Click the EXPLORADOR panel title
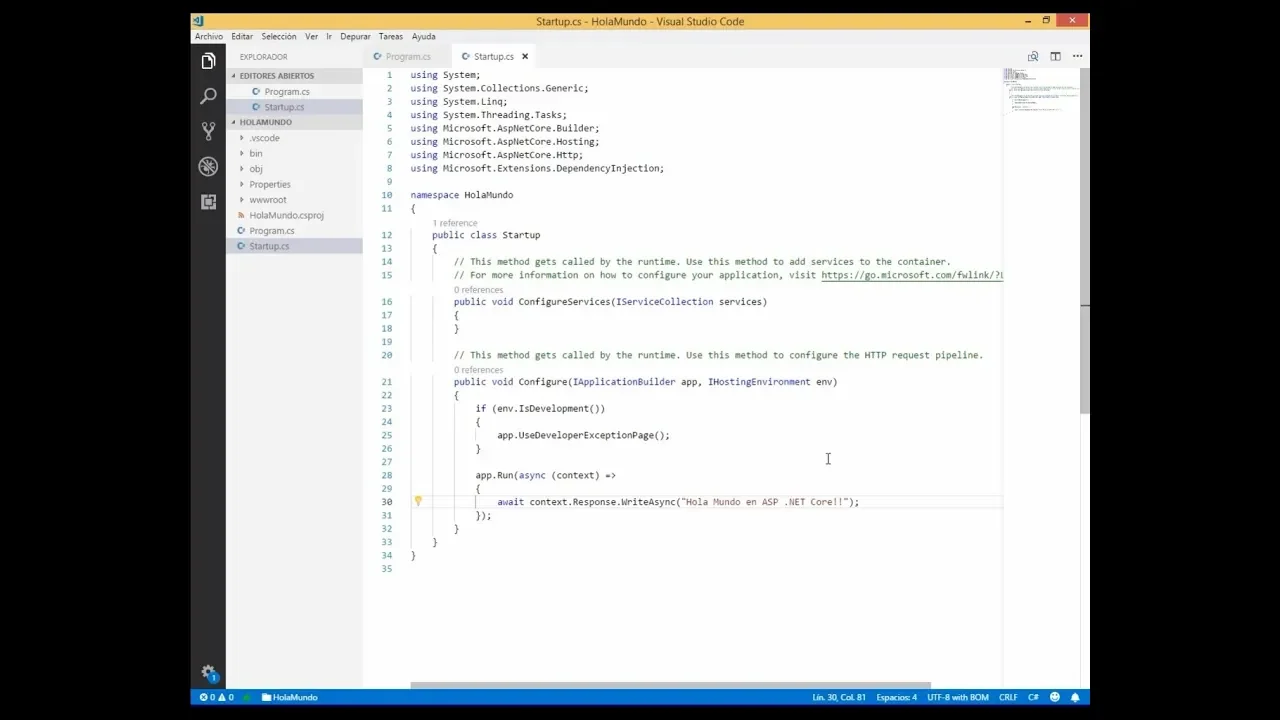Image resolution: width=1280 pixels, height=720 pixels. tap(263, 57)
